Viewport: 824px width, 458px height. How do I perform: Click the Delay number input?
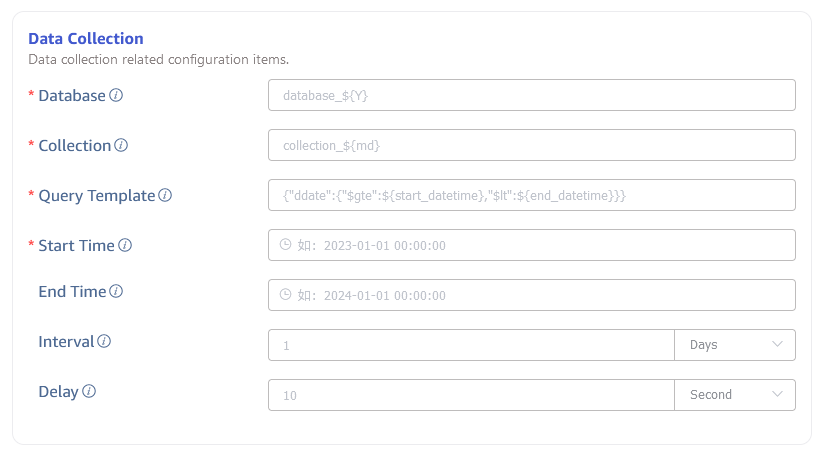(471, 395)
